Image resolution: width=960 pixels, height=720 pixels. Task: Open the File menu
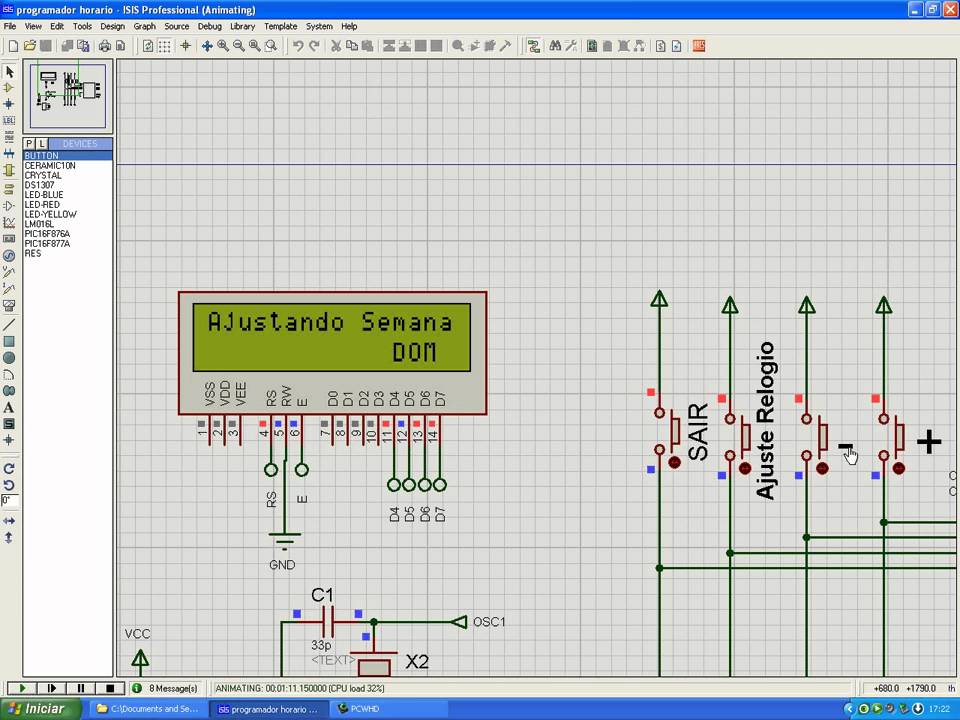[10, 26]
